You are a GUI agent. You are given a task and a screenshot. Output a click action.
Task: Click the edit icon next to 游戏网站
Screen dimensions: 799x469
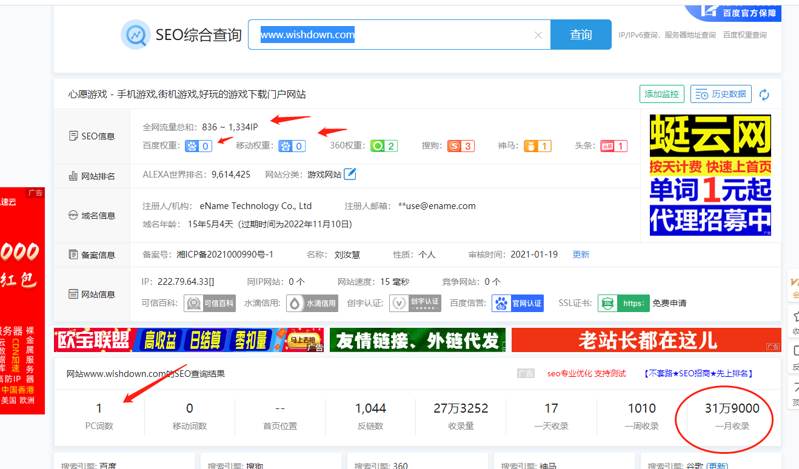pyautogui.click(x=350, y=174)
